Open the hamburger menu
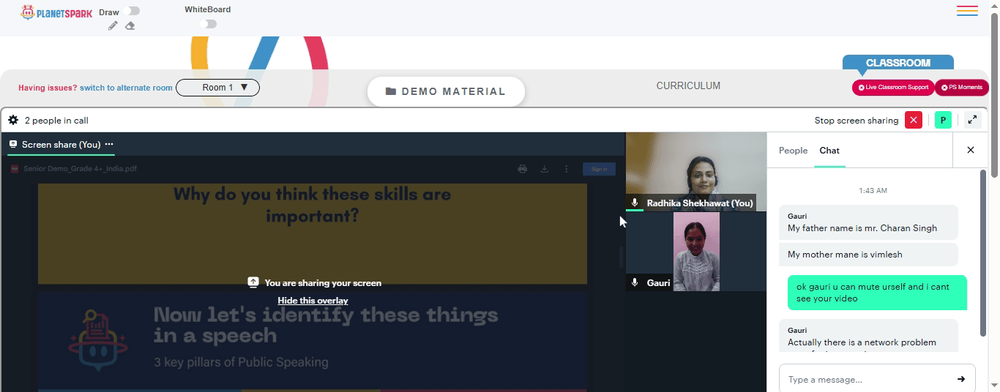1000x392 pixels. pos(967,11)
